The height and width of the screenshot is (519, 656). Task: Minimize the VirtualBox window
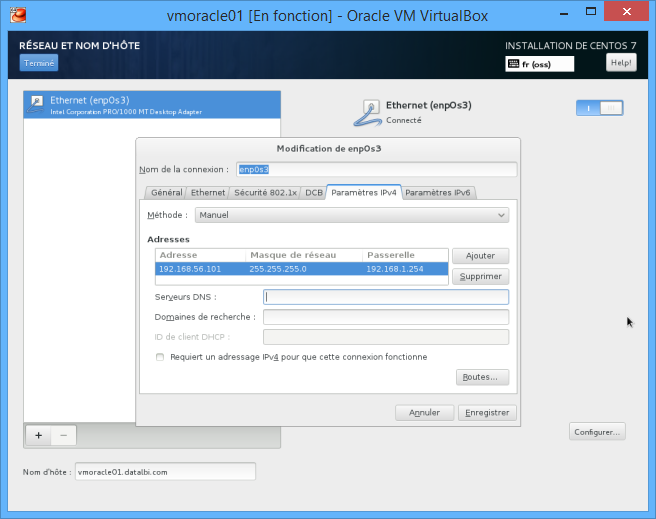(x=564, y=13)
